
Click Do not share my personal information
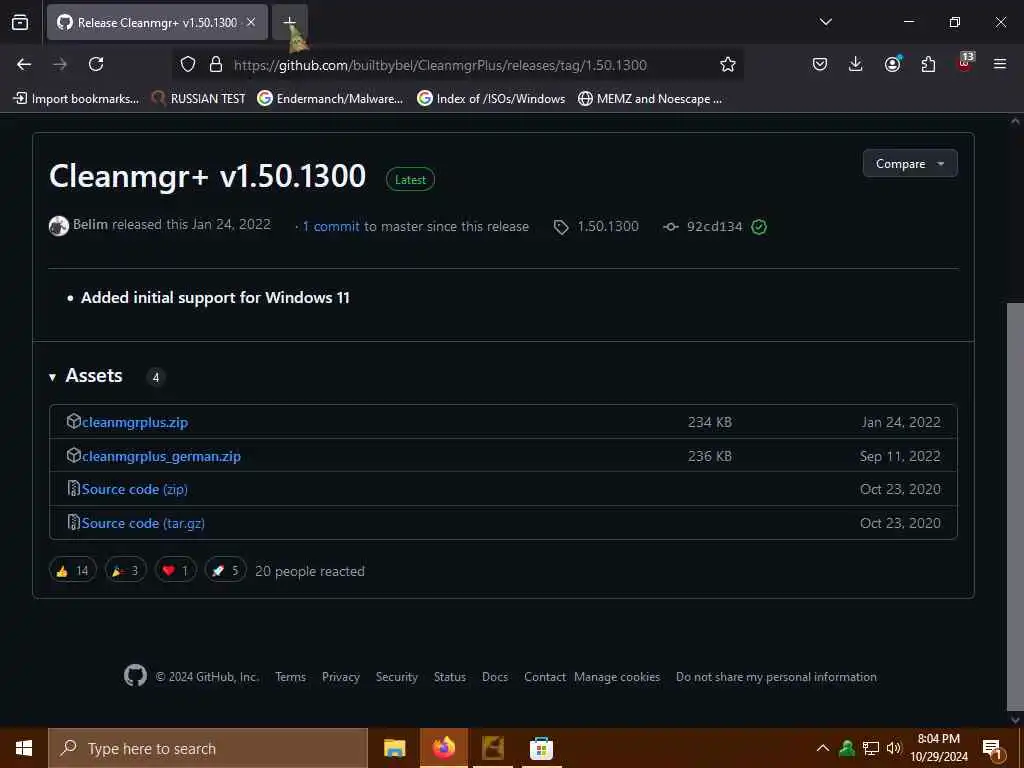[x=776, y=677]
